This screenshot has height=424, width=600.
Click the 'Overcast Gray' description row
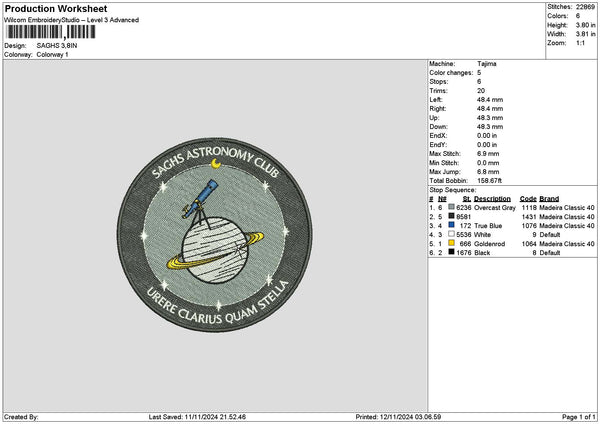pyautogui.click(x=495, y=207)
